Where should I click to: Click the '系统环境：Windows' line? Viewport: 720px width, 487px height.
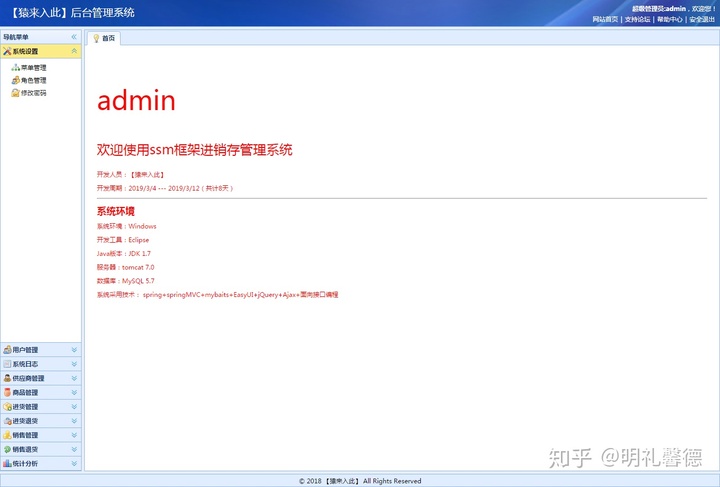126,226
